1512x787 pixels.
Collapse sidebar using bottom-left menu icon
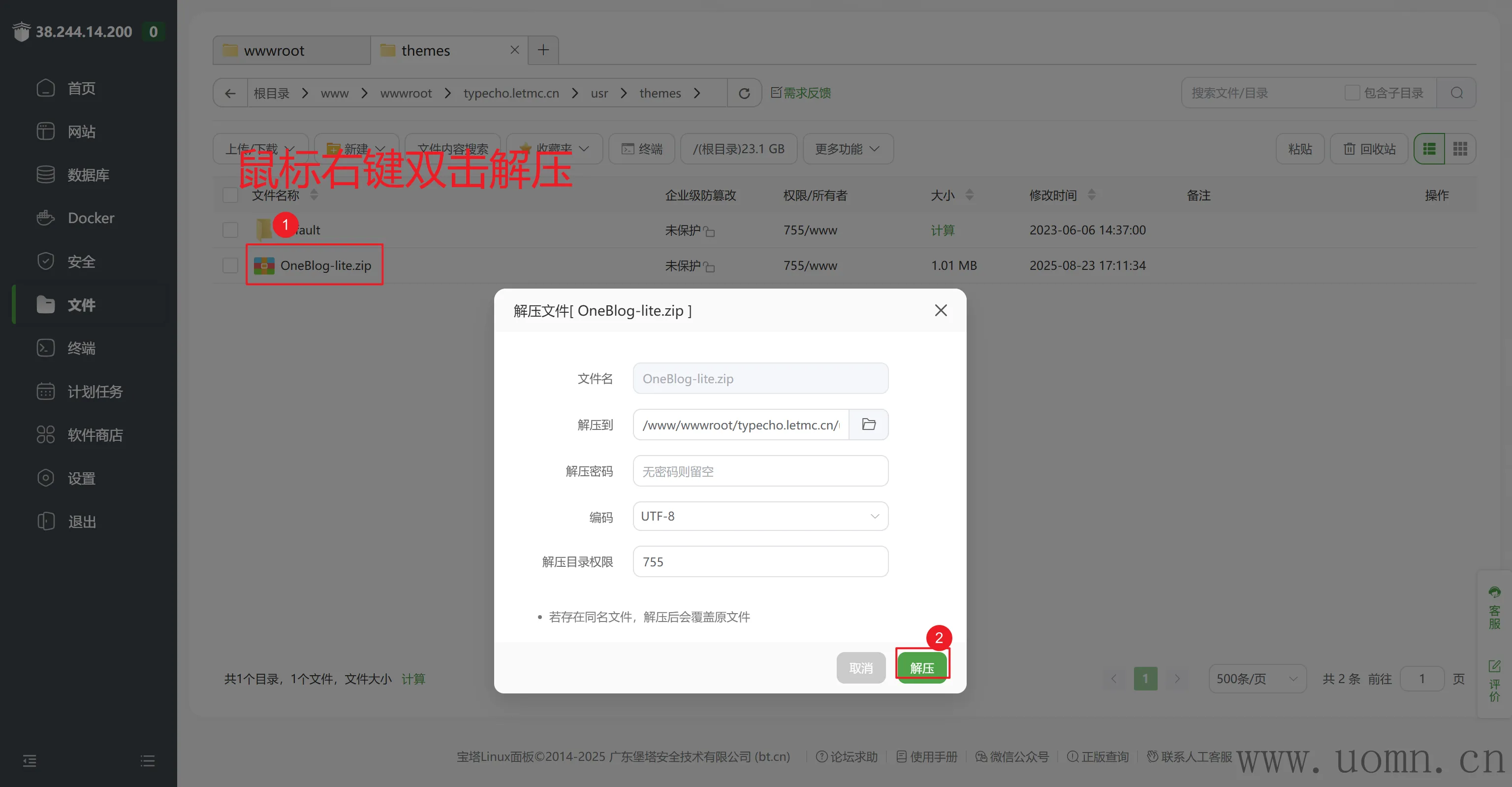point(30,760)
